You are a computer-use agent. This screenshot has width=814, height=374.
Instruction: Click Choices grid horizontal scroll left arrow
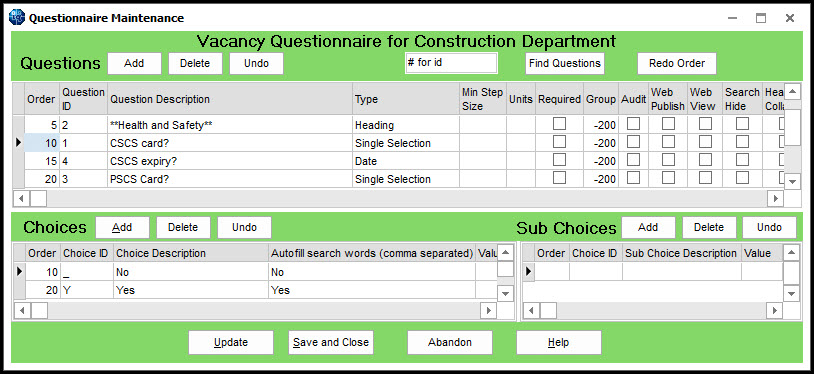22,311
